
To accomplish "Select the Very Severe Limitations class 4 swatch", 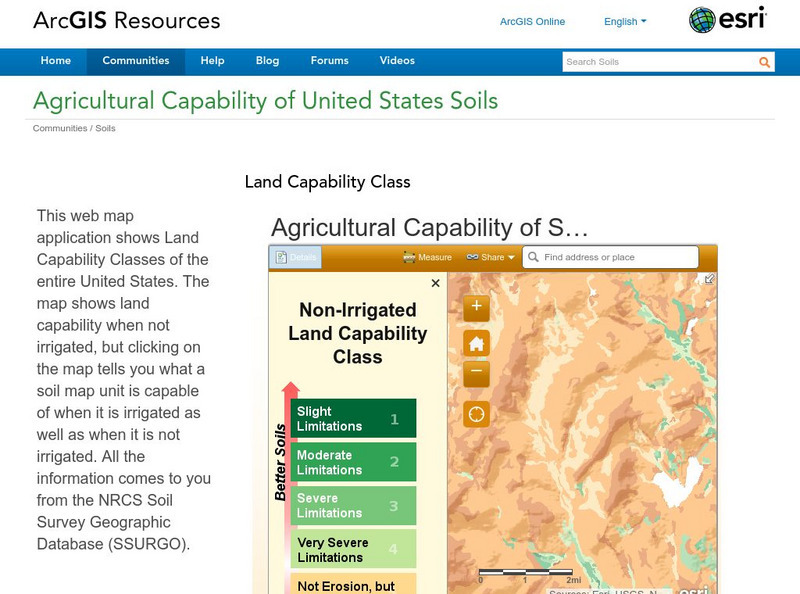I will (353, 549).
